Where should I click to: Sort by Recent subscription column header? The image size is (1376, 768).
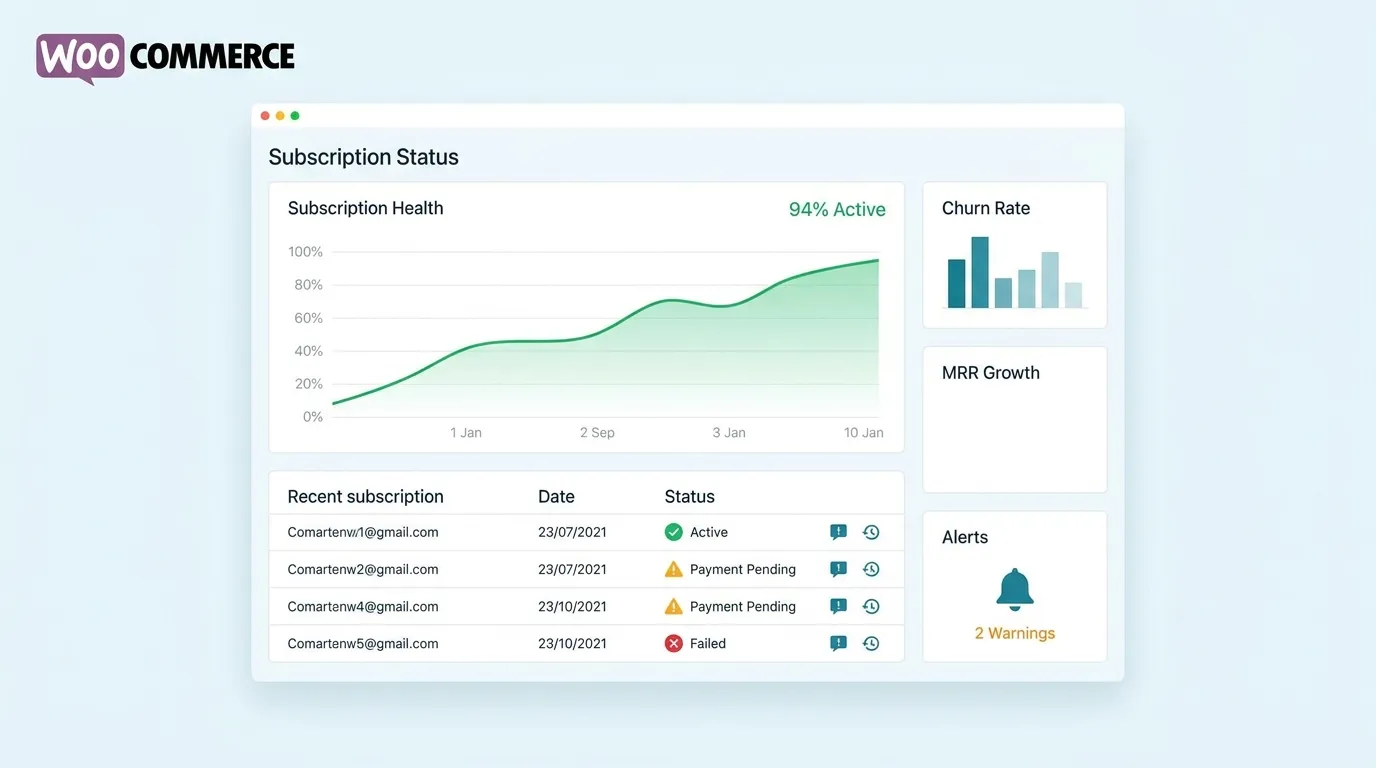pyautogui.click(x=366, y=497)
